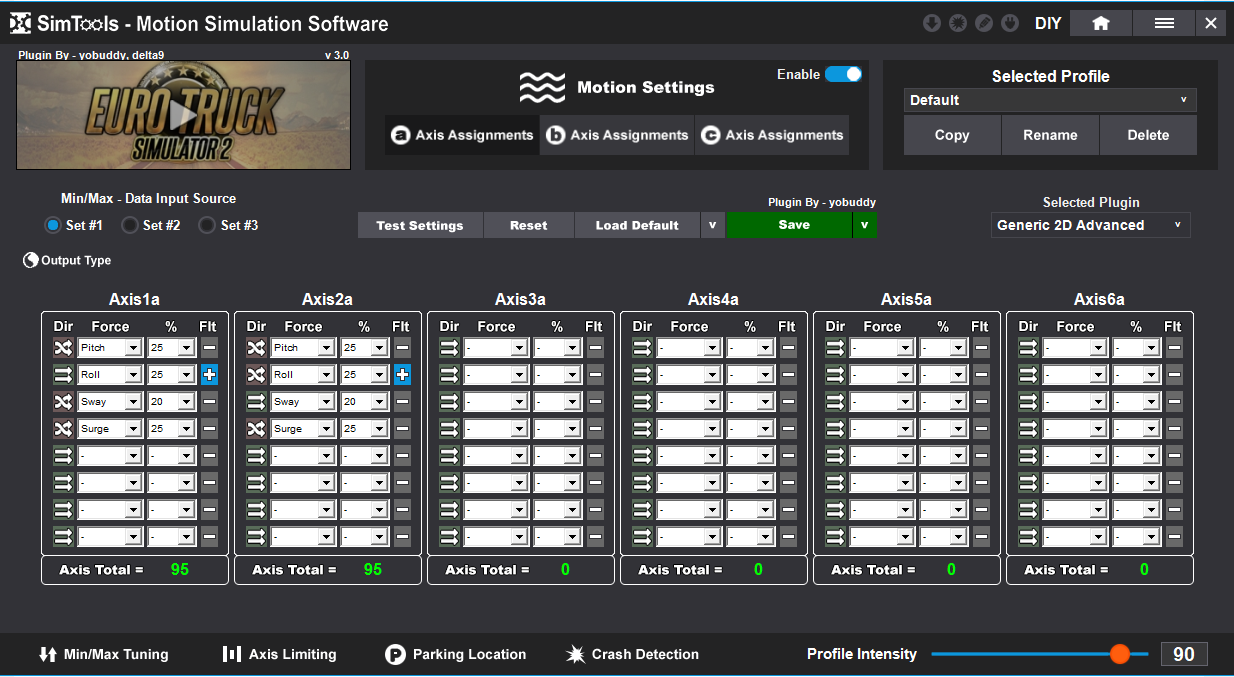Viewport: 1234px width, 677px height.
Task: Toggle direction icon for Axis1a Pitch row
Action: coord(64,348)
